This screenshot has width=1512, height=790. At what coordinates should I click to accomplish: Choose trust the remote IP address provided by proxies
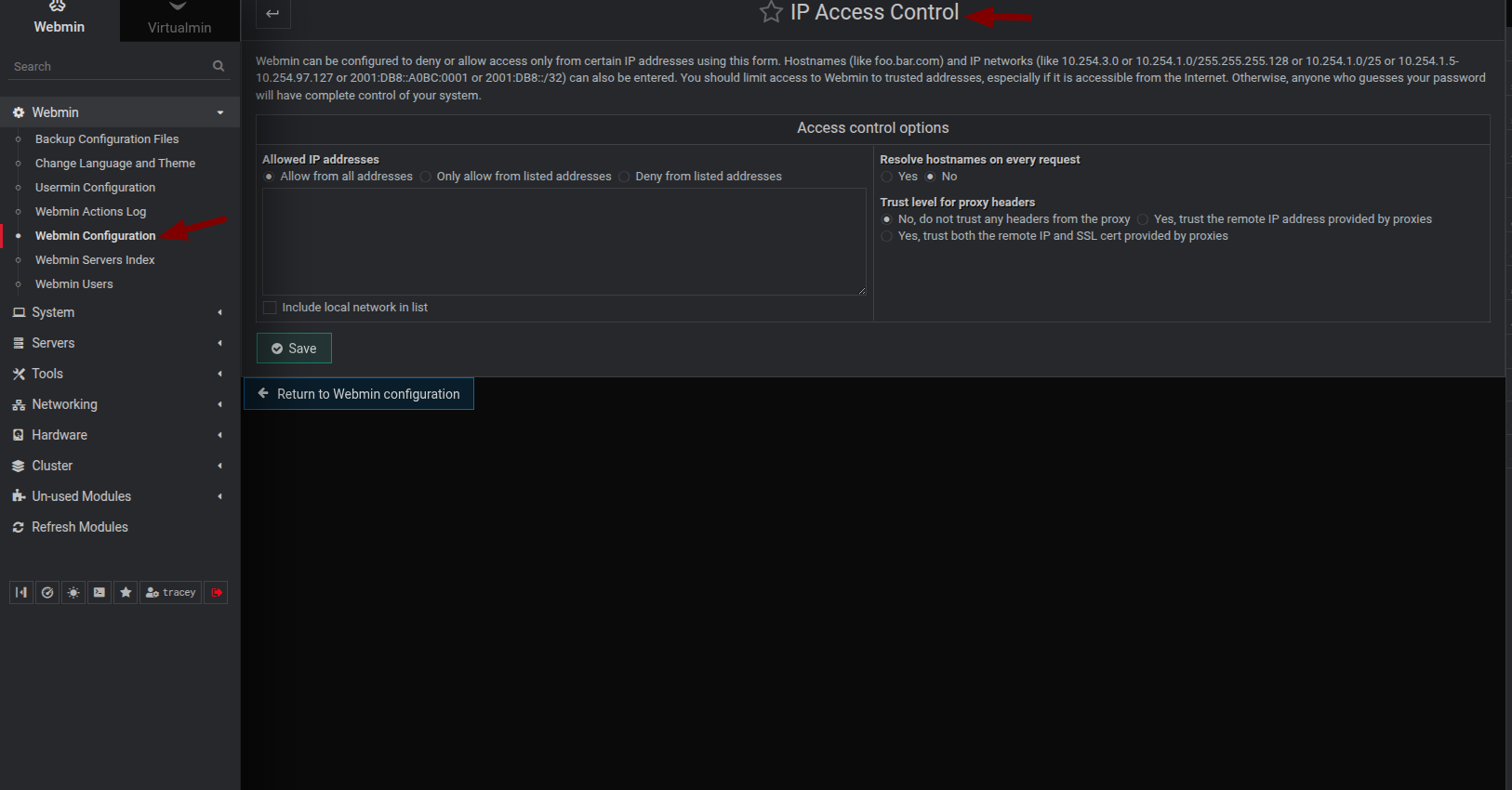click(x=1143, y=219)
